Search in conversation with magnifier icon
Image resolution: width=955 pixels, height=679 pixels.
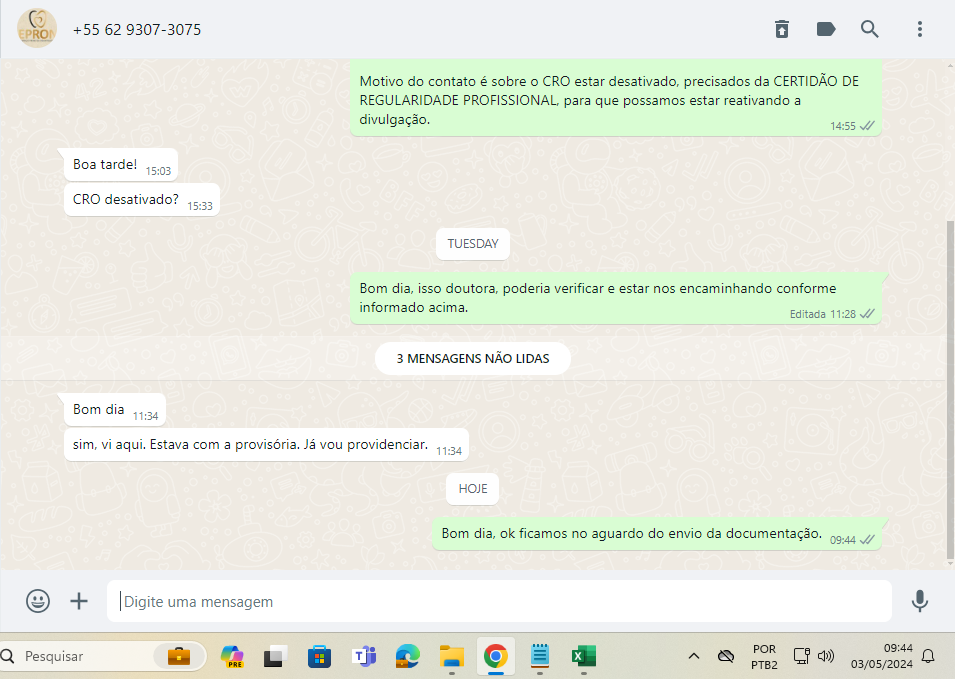click(870, 29)
